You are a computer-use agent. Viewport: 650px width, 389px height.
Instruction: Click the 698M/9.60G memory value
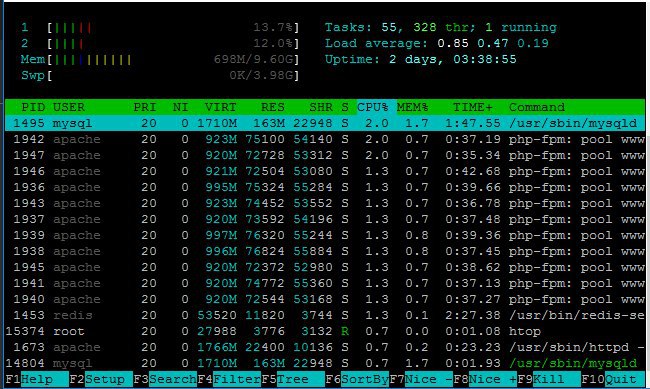click(x=253, y=59)
